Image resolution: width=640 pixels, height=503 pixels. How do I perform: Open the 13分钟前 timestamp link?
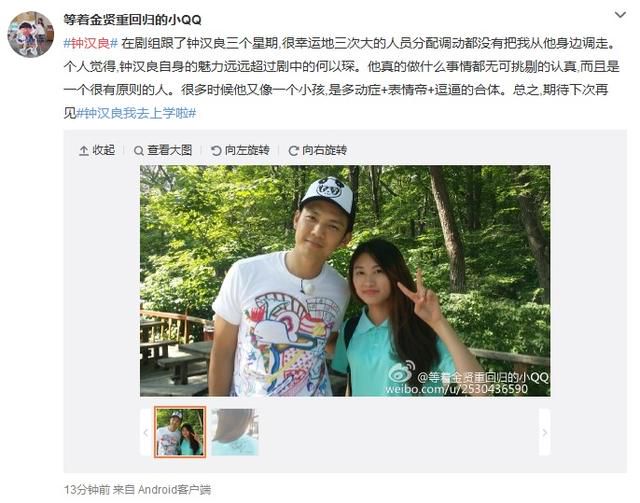(87, 490)
